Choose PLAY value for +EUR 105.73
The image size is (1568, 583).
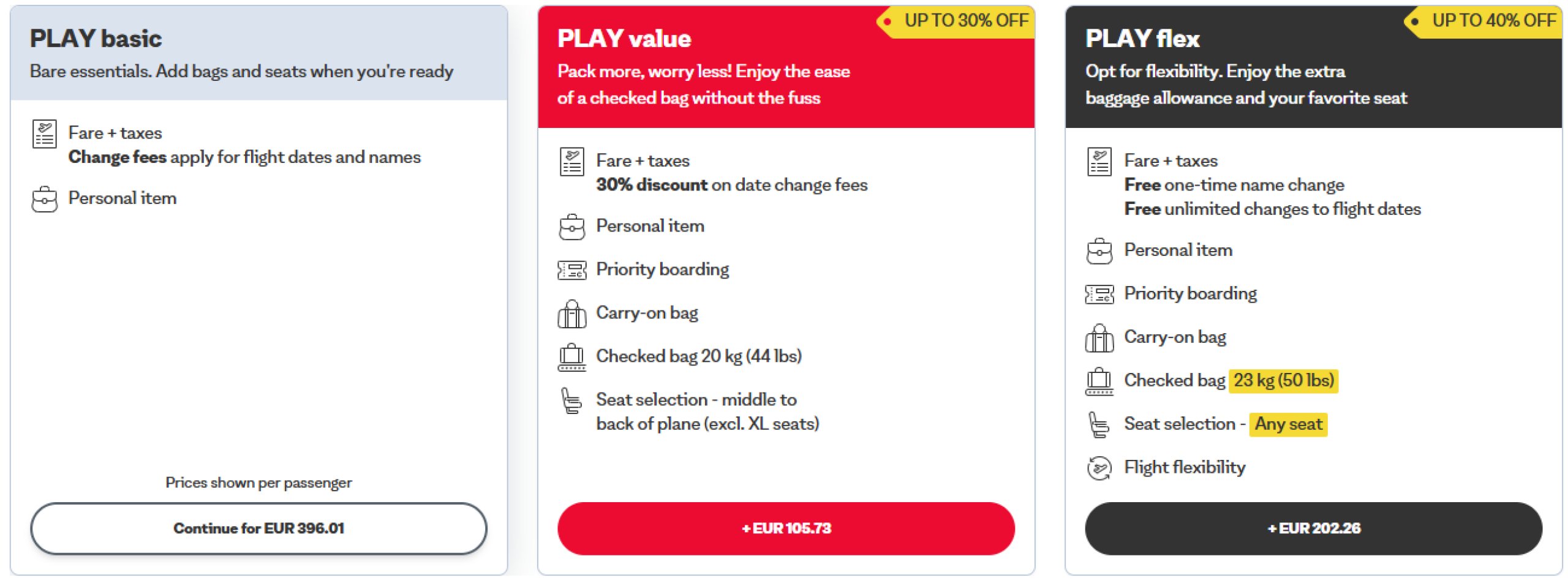point(785,528)
